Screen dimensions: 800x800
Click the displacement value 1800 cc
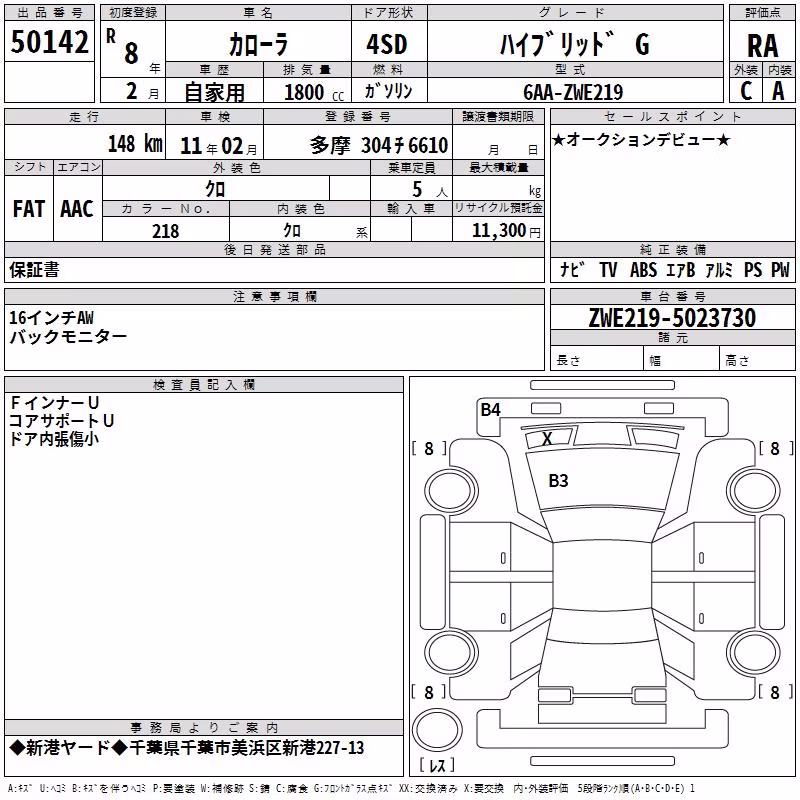[313, 93]
